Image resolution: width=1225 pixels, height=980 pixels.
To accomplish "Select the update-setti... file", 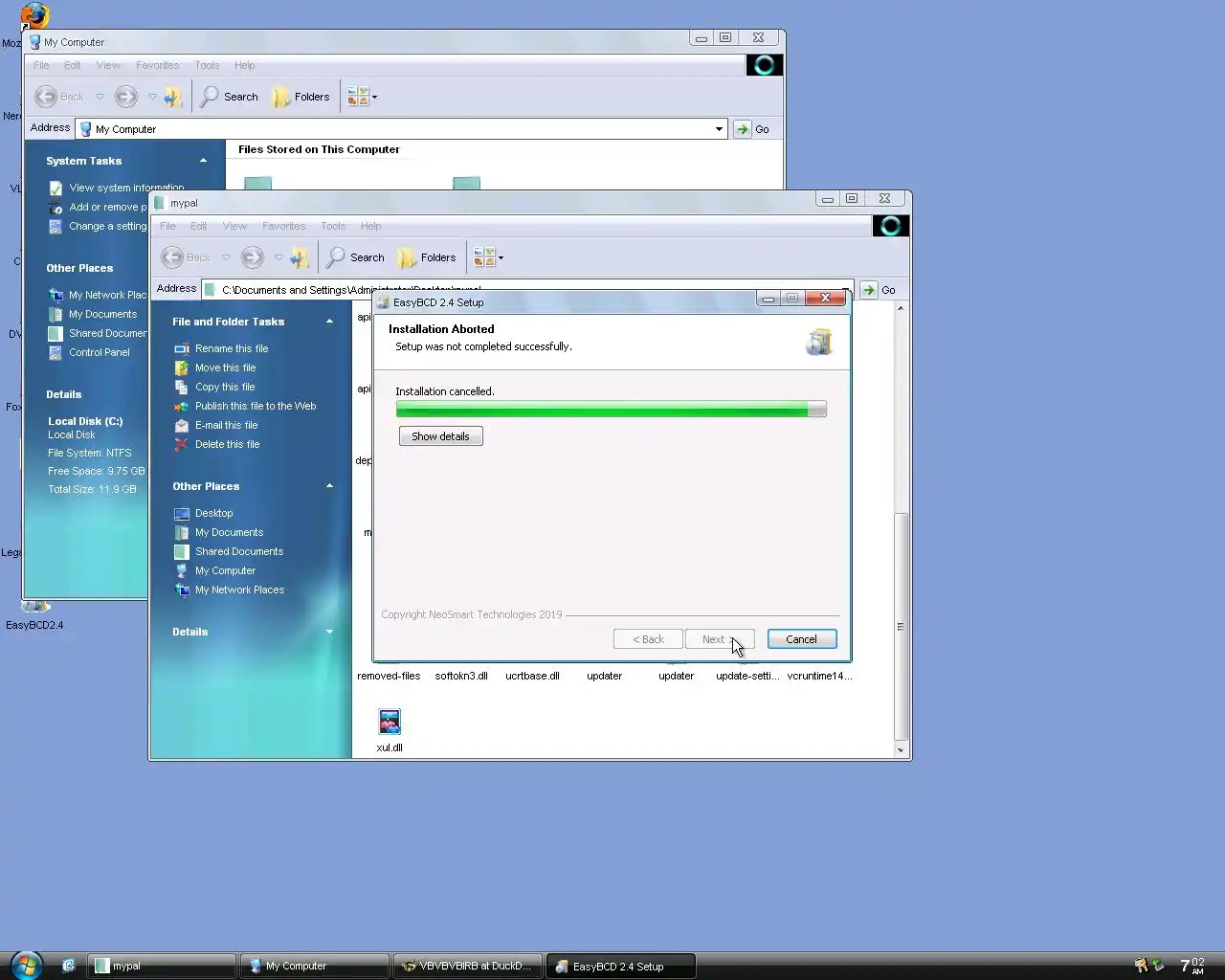I will (x=747, y=676).
